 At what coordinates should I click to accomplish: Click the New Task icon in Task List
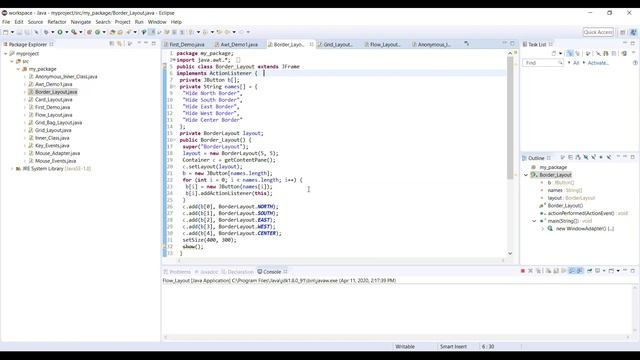pyautogui.click(x=554, y=53)
